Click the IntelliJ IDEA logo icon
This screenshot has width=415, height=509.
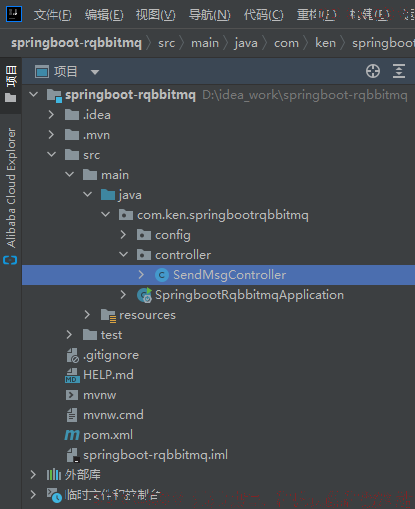pos(14,14)
